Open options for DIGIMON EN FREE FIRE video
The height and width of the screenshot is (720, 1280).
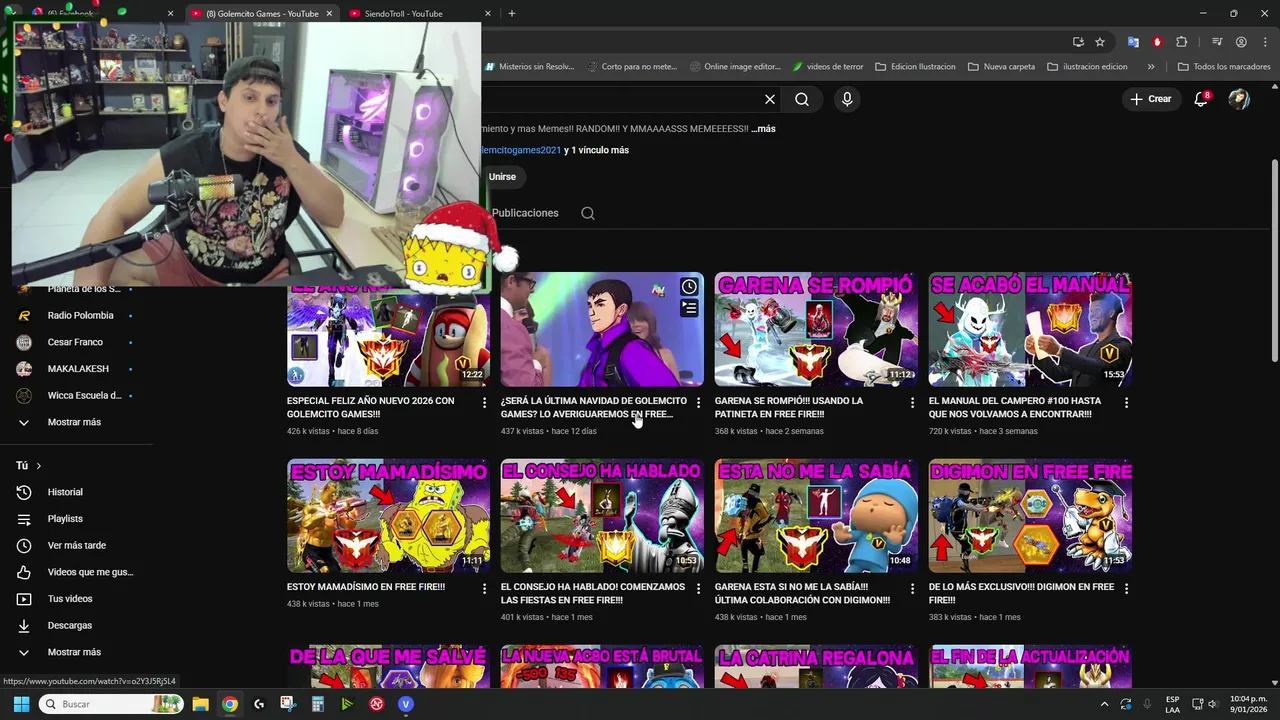[x=1126, y=589]
